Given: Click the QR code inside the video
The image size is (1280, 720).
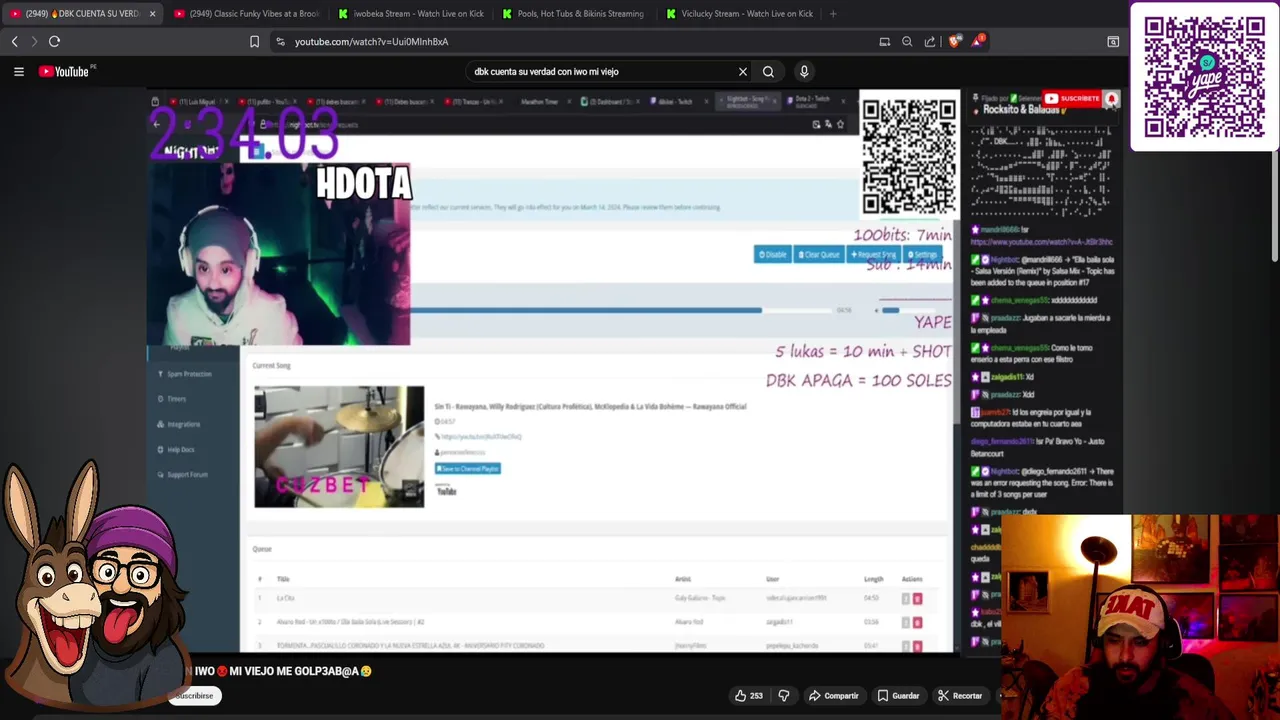Looking at the screenshot, I should tap(909, 155).
